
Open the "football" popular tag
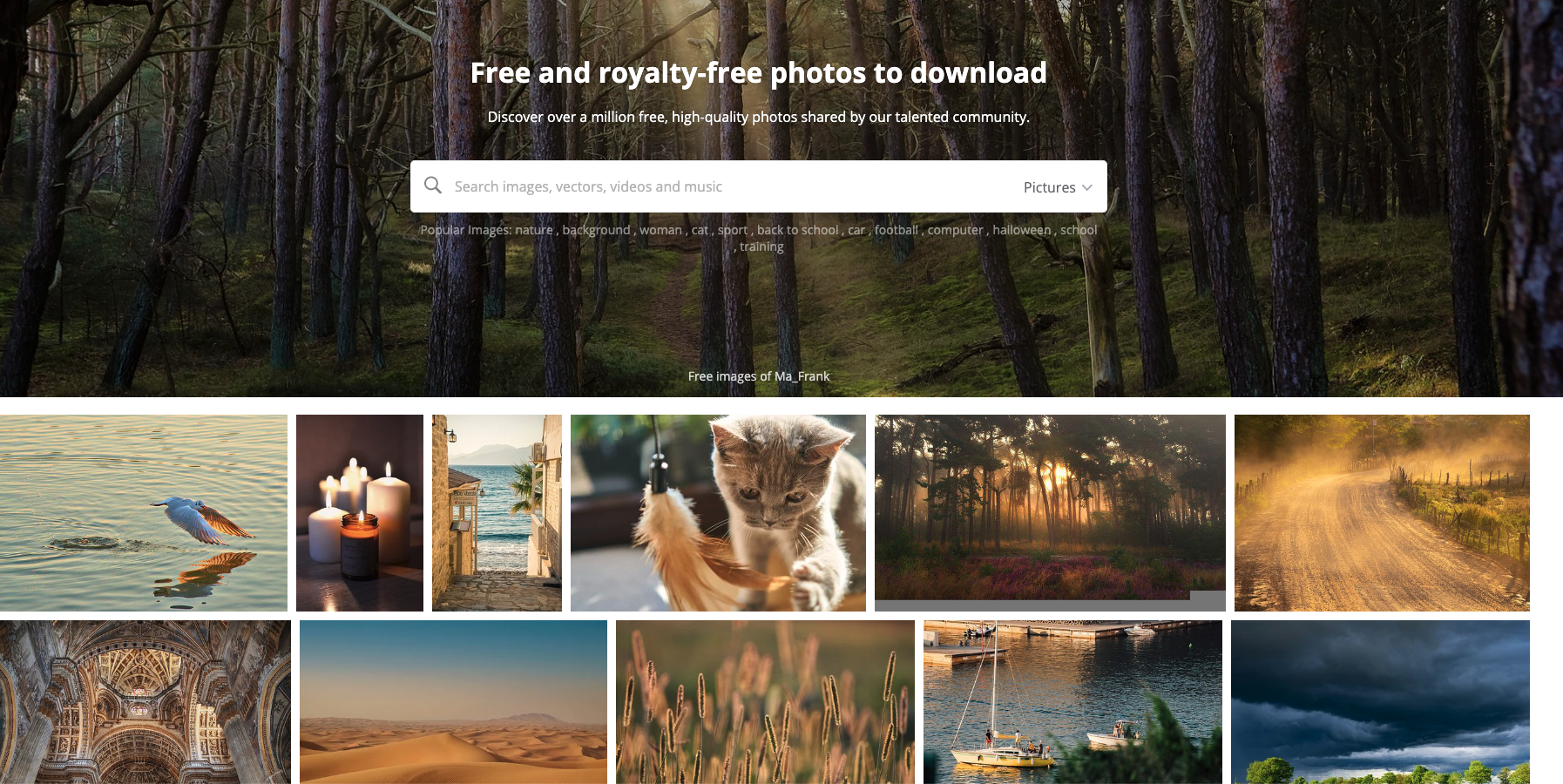click(896, 230)
